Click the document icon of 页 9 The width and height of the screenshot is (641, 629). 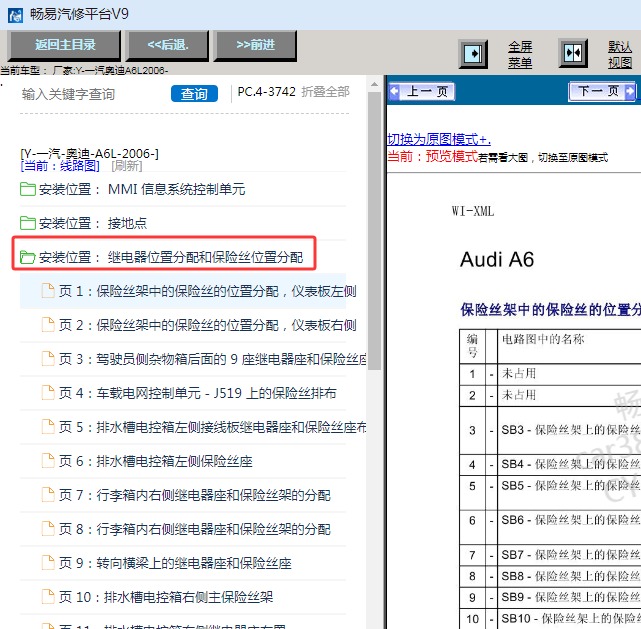[x=48, y=562]
